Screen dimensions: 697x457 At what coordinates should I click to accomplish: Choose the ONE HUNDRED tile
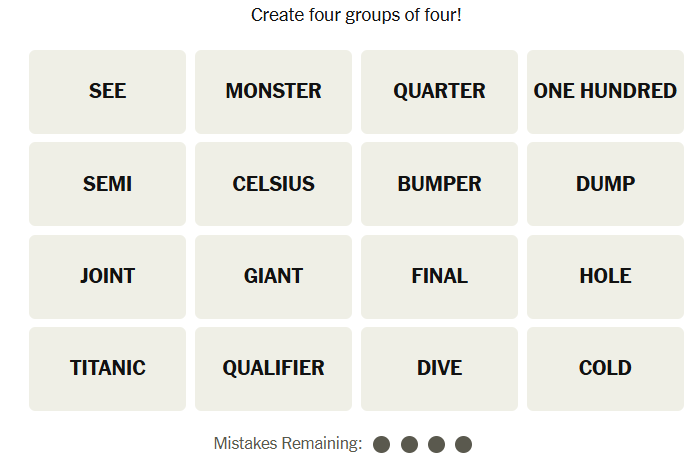pyautogui.click(x=605, y=91)
